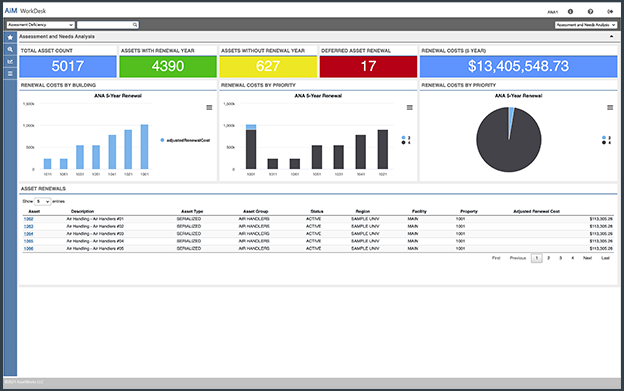
Task: Sort table by Facility column header
Action: click(419, 212)
